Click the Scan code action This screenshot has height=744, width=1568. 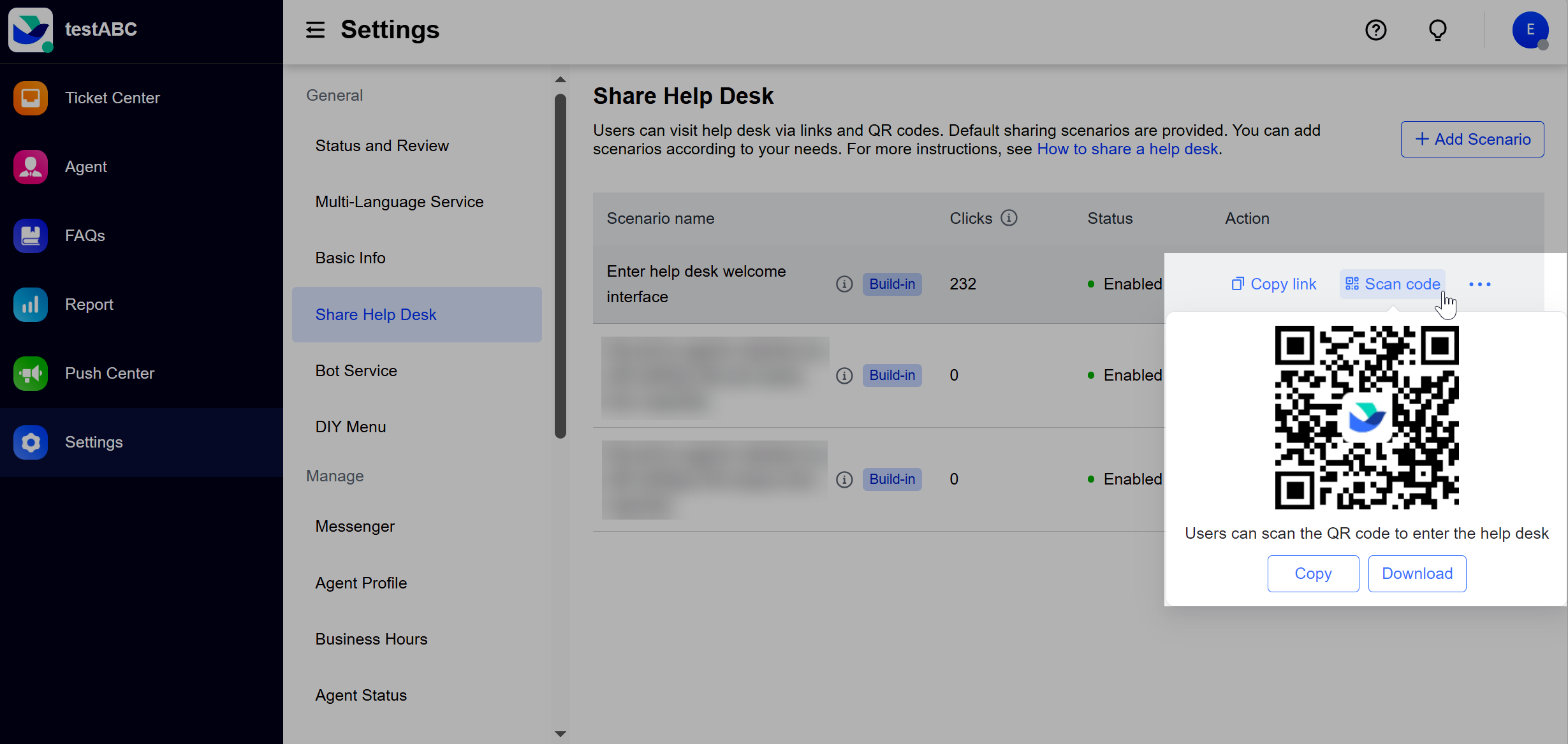1393,284
